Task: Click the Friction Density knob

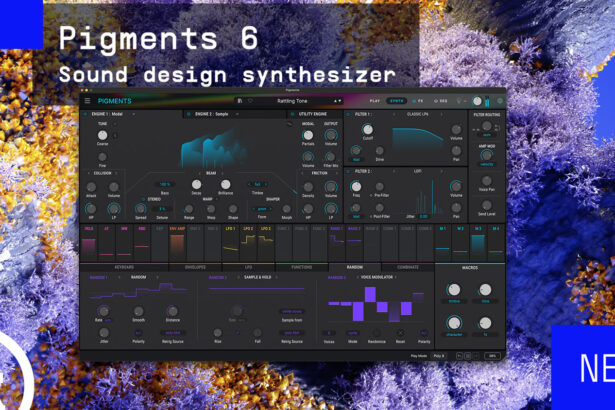Action: [308, 187]
